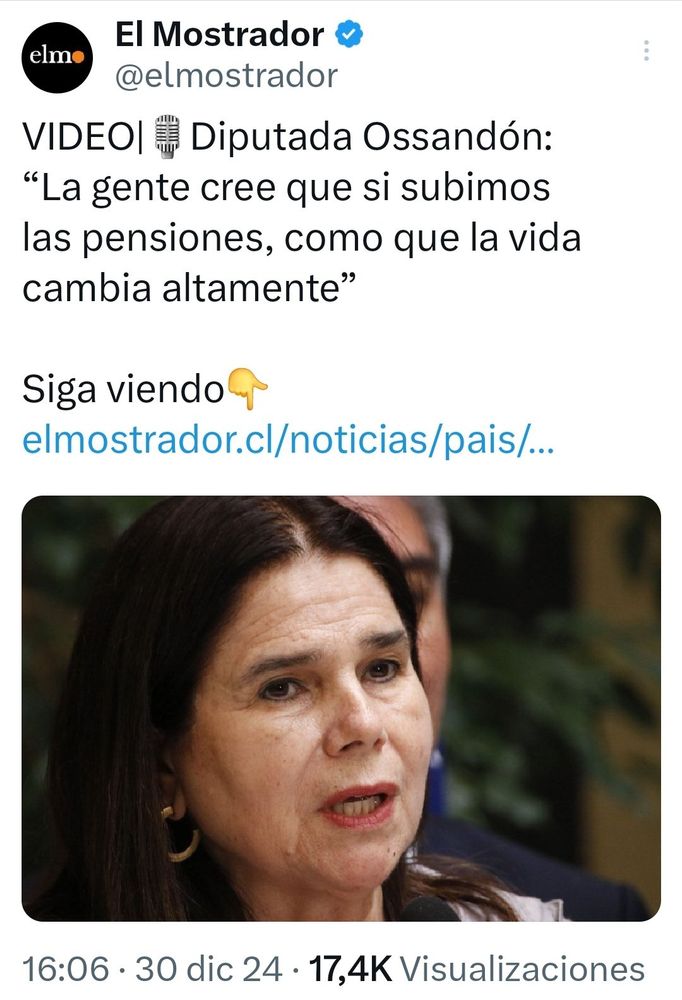Click the pointing hand emoji

[x=248, y=388]
